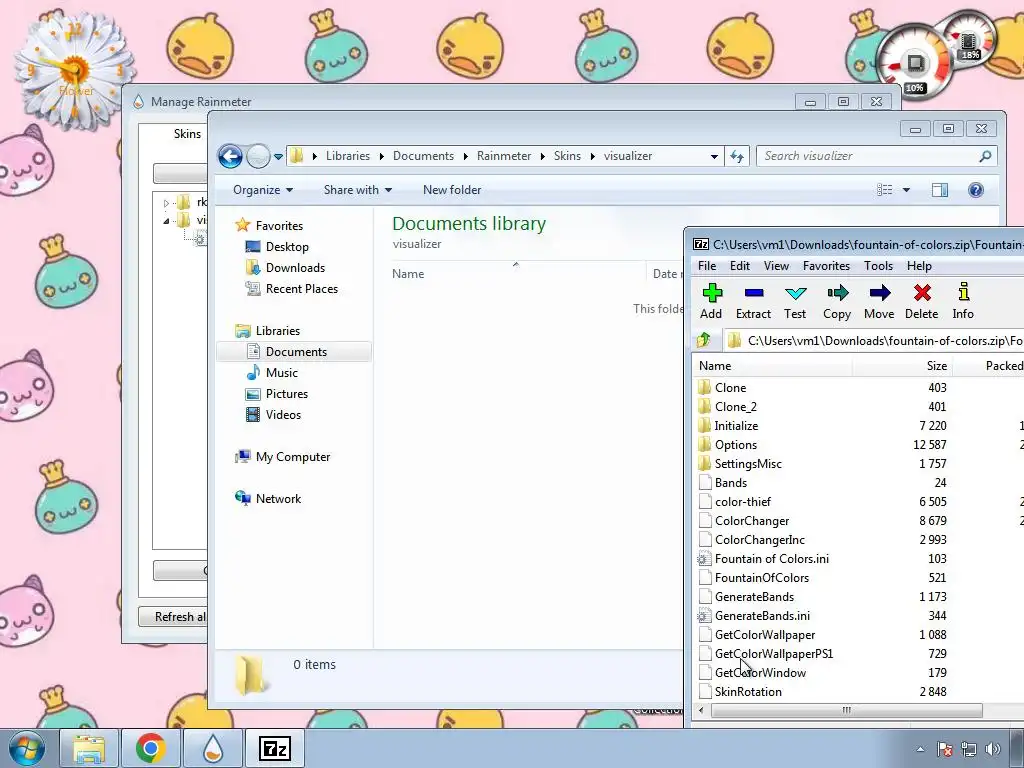Click the volume icon in system tray
This screenshot has width=1024, height=768.
pos(993,749)
